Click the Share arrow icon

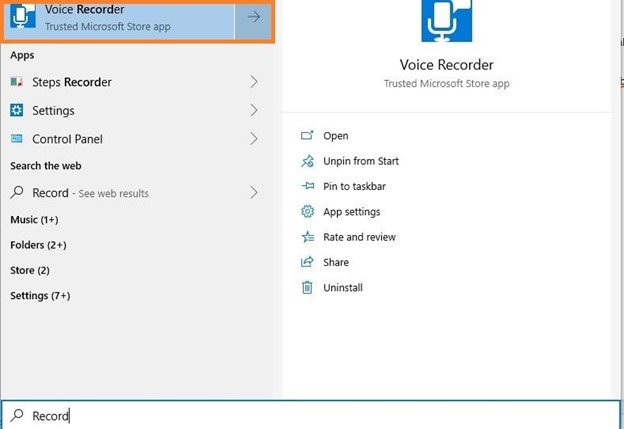307,262
